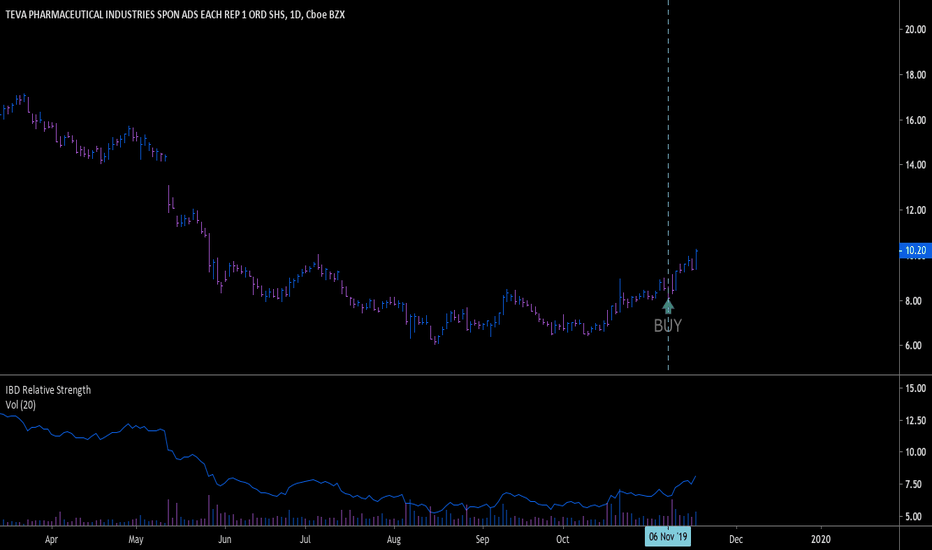Click the 16.00 price scale value
Viewport: 932px width, 550px height.
(x=915, y=120)
